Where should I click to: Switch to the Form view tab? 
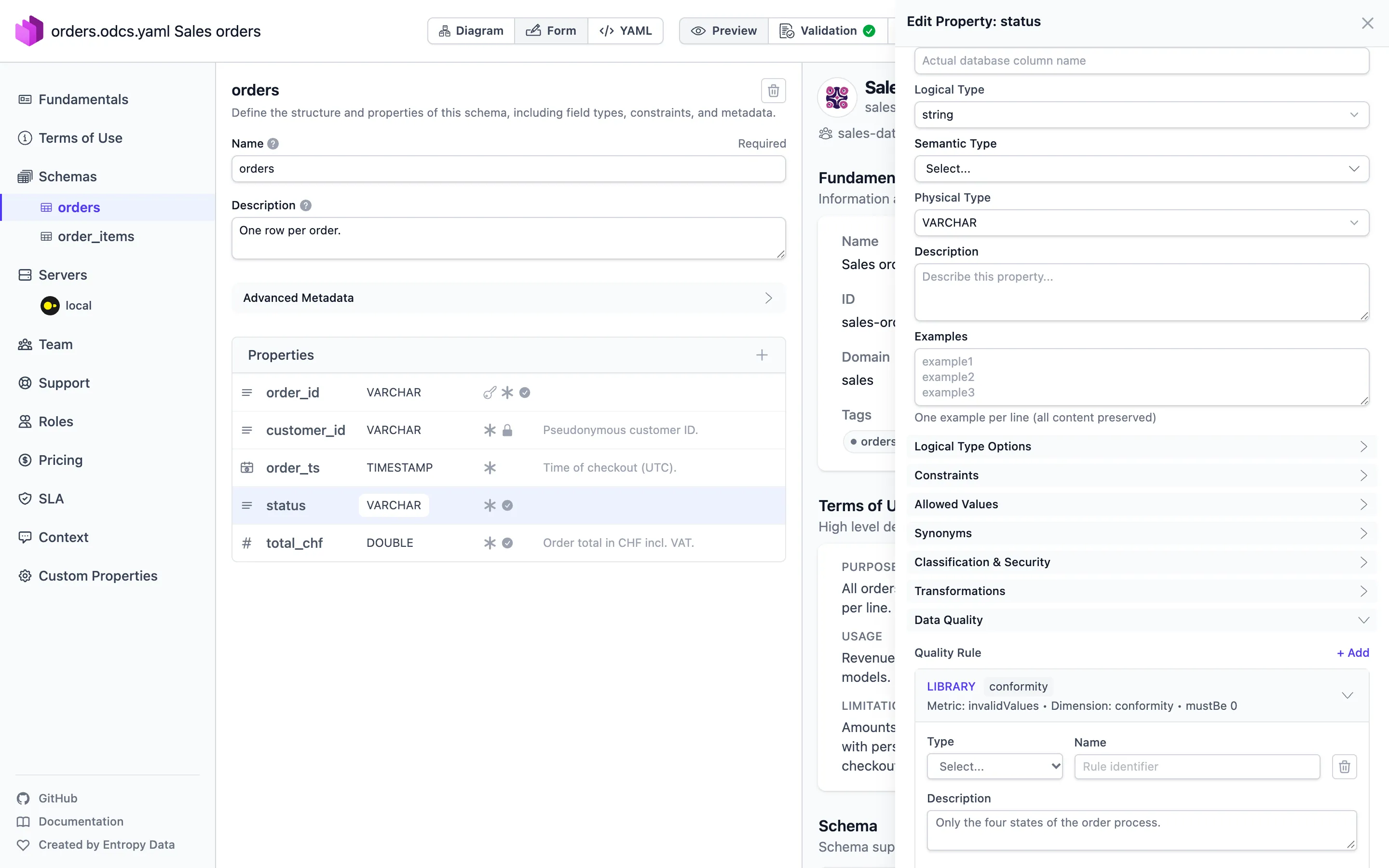pyautogui.click(x=551, y=31)
